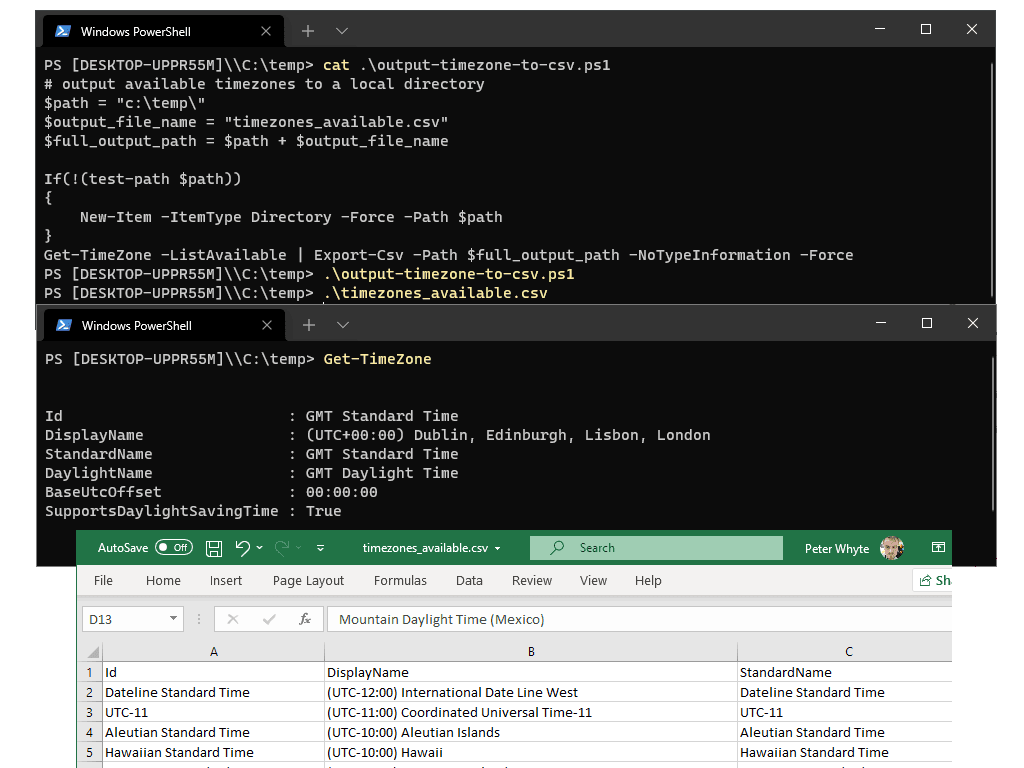Select the DisplayName header cell
1024x768 pixels.
pyautogui.click(x=531, y=672)
